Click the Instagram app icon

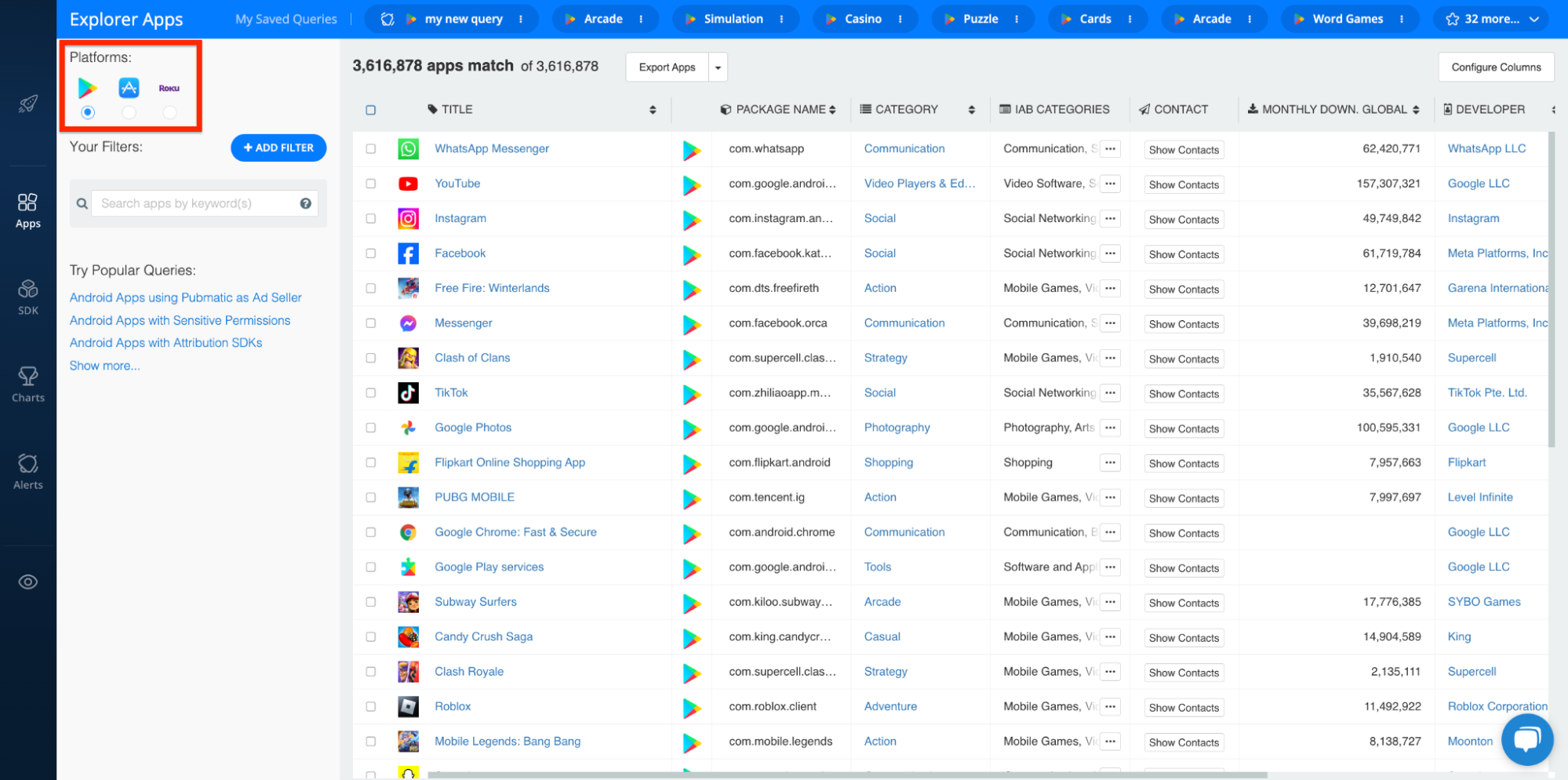pyautogui.click(x=408, y=218)
